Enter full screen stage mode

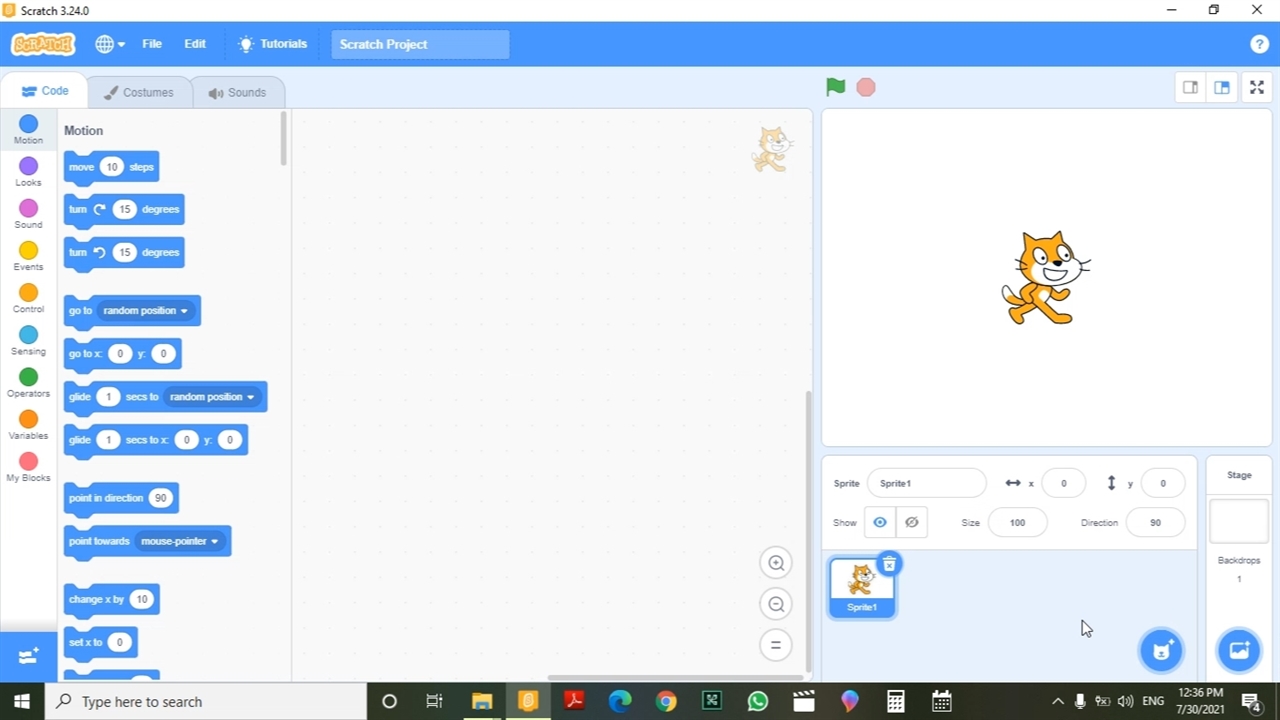click(1257, 88)
